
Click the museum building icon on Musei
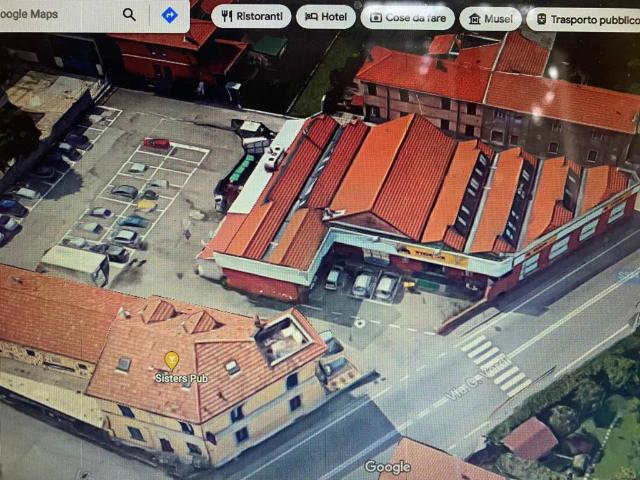pos(474,18)
